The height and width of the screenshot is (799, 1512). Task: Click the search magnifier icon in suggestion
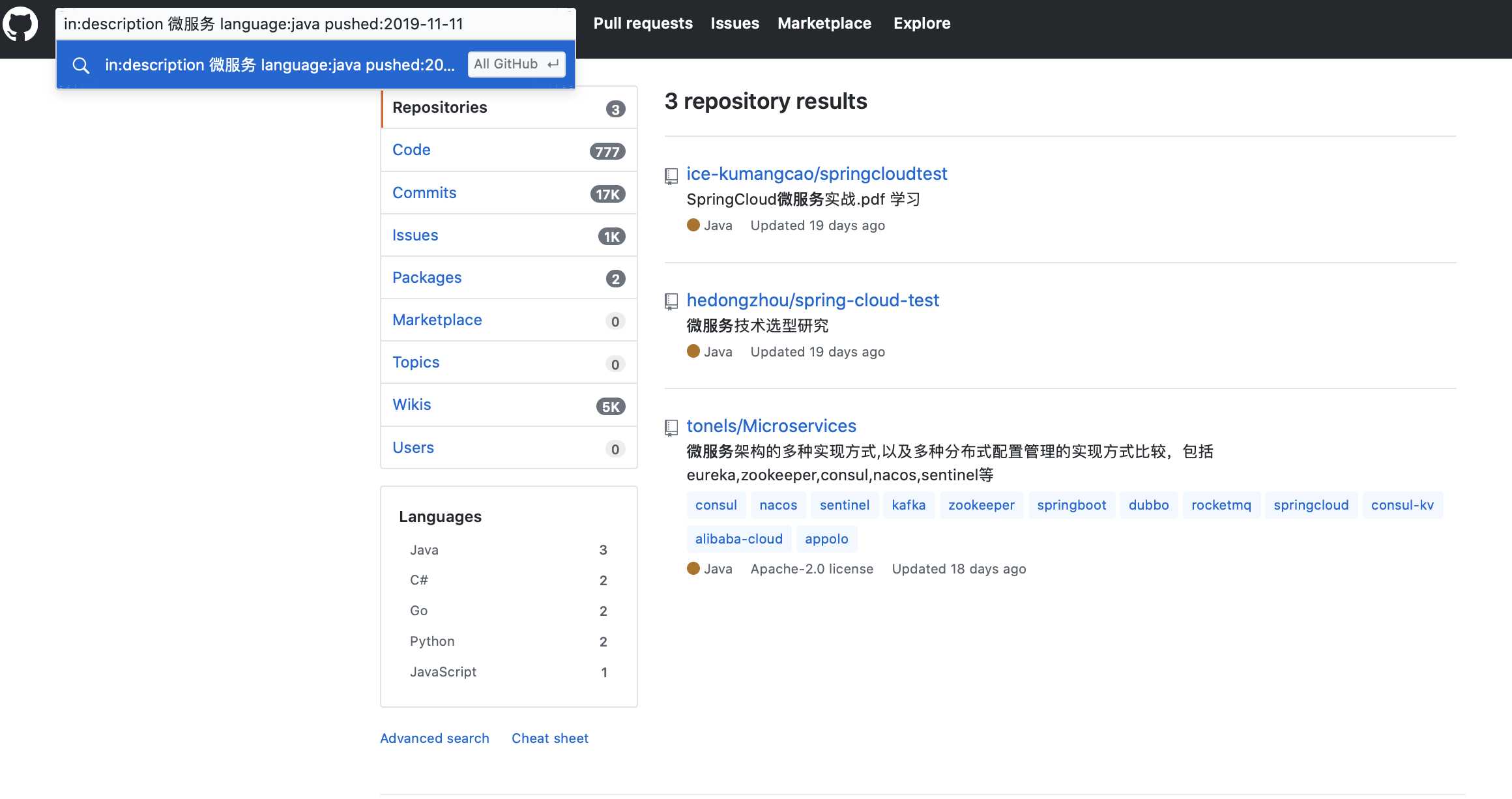click(81, 65)
